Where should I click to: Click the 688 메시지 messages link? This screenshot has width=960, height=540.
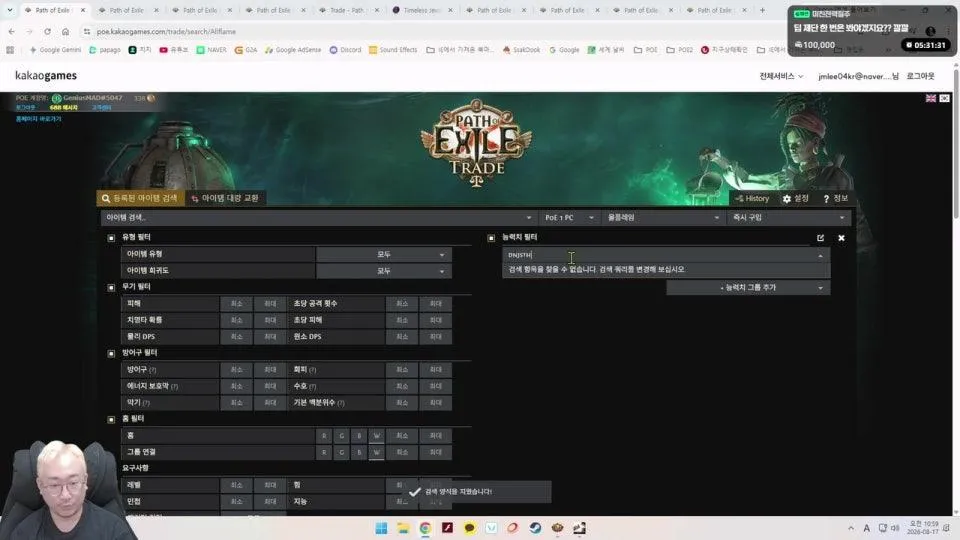coord(64,108)
